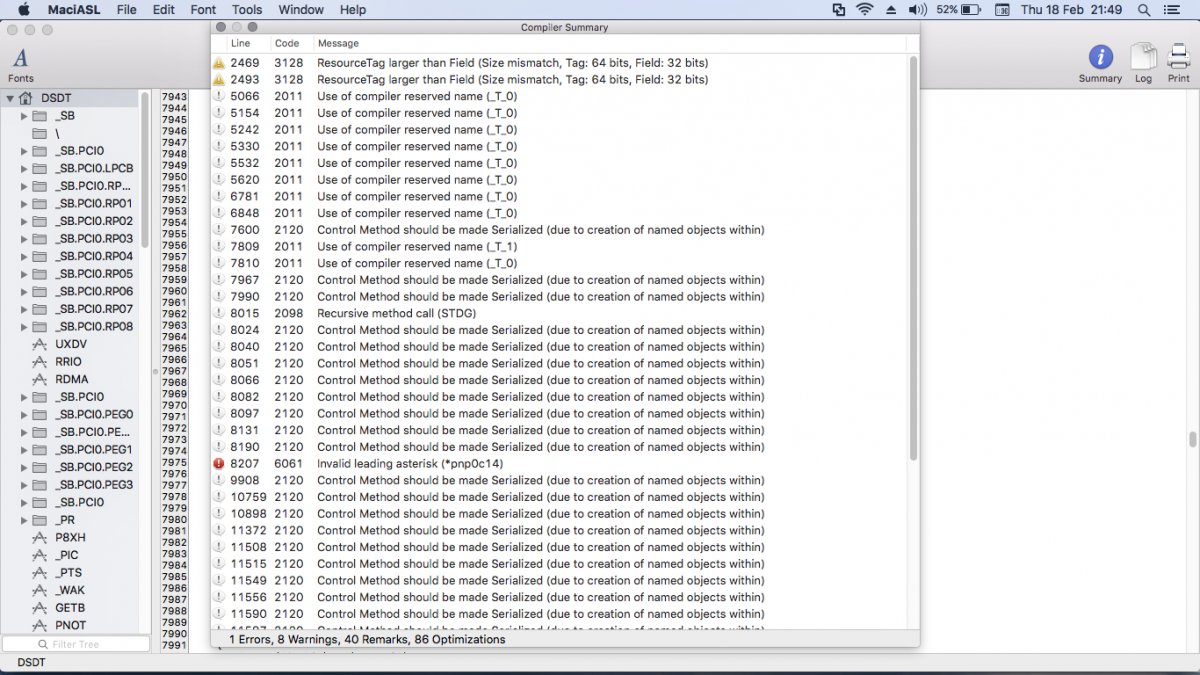The image size is (1200, 675).
Task: Select the GETB tree item
Action: click(70, 608)
